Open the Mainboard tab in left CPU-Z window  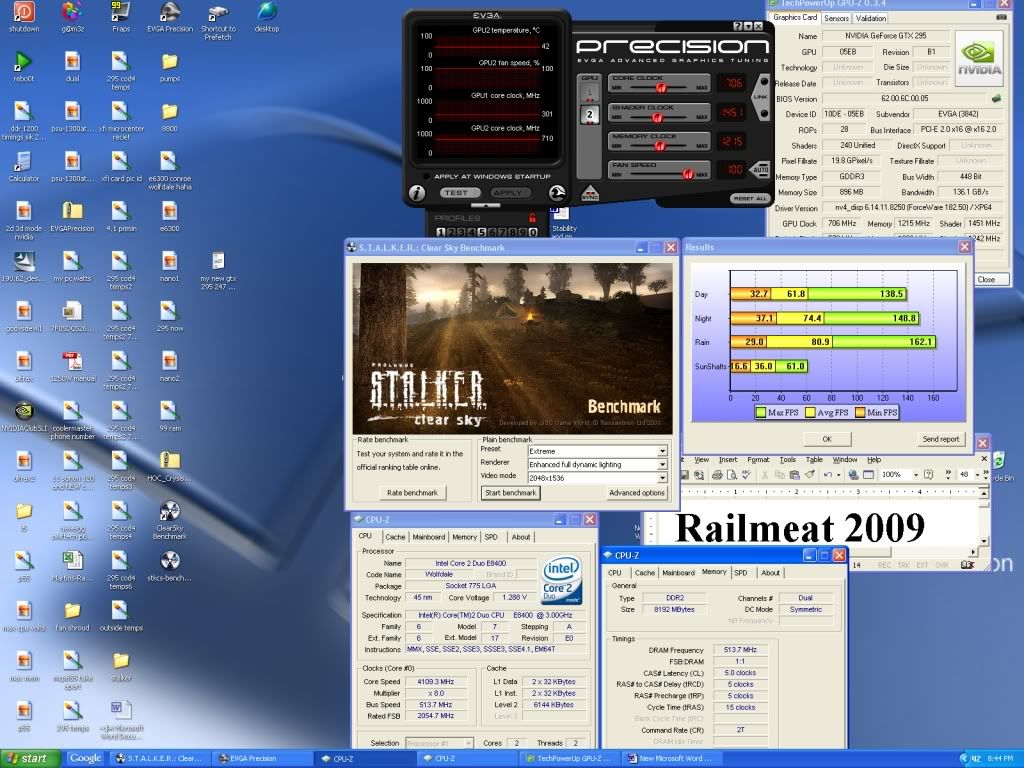(x=428, y=537)
